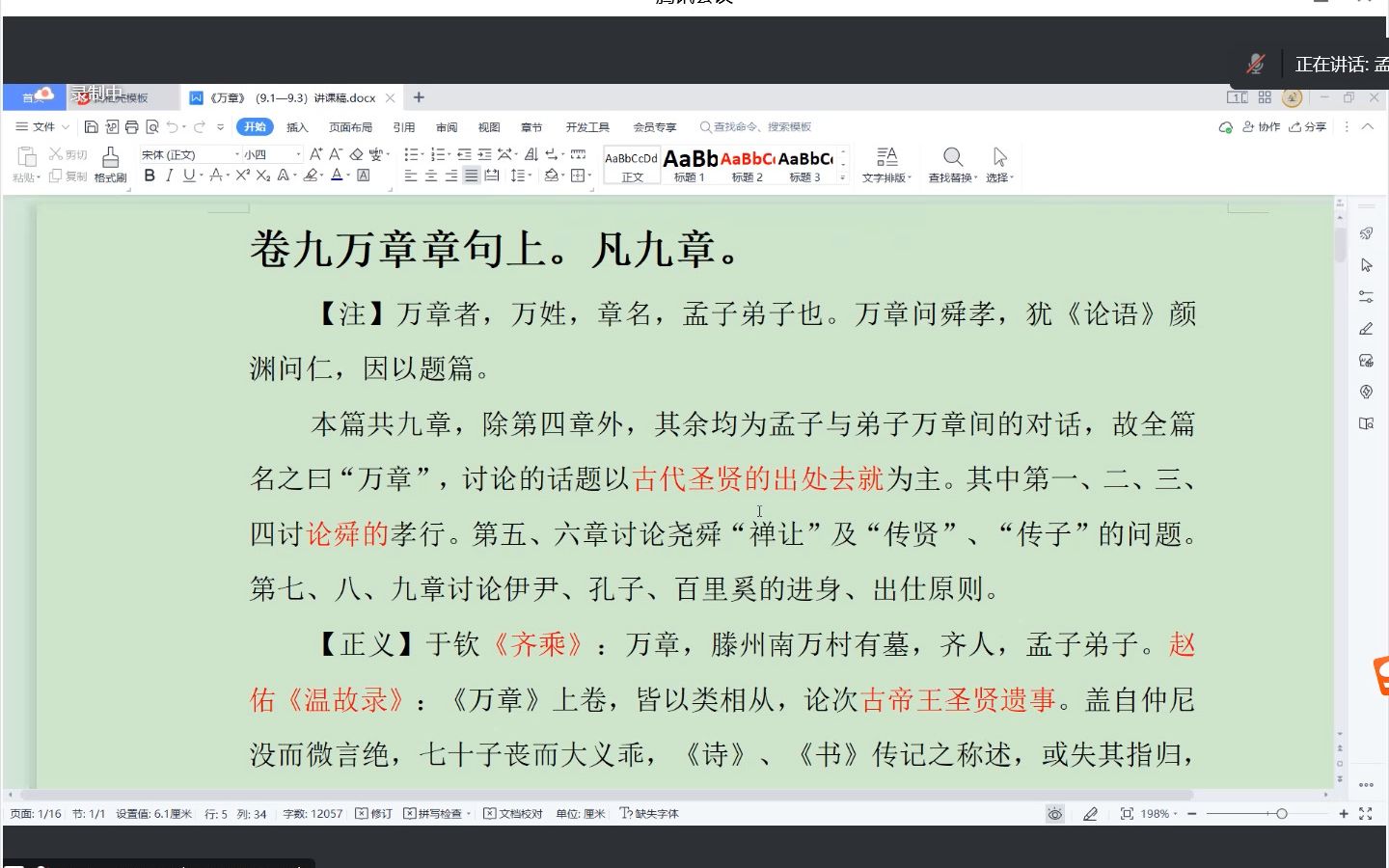Switch to the 引用 ribbon tab
Viewport: 1389px width, 868px height.
tap(404, 127)
